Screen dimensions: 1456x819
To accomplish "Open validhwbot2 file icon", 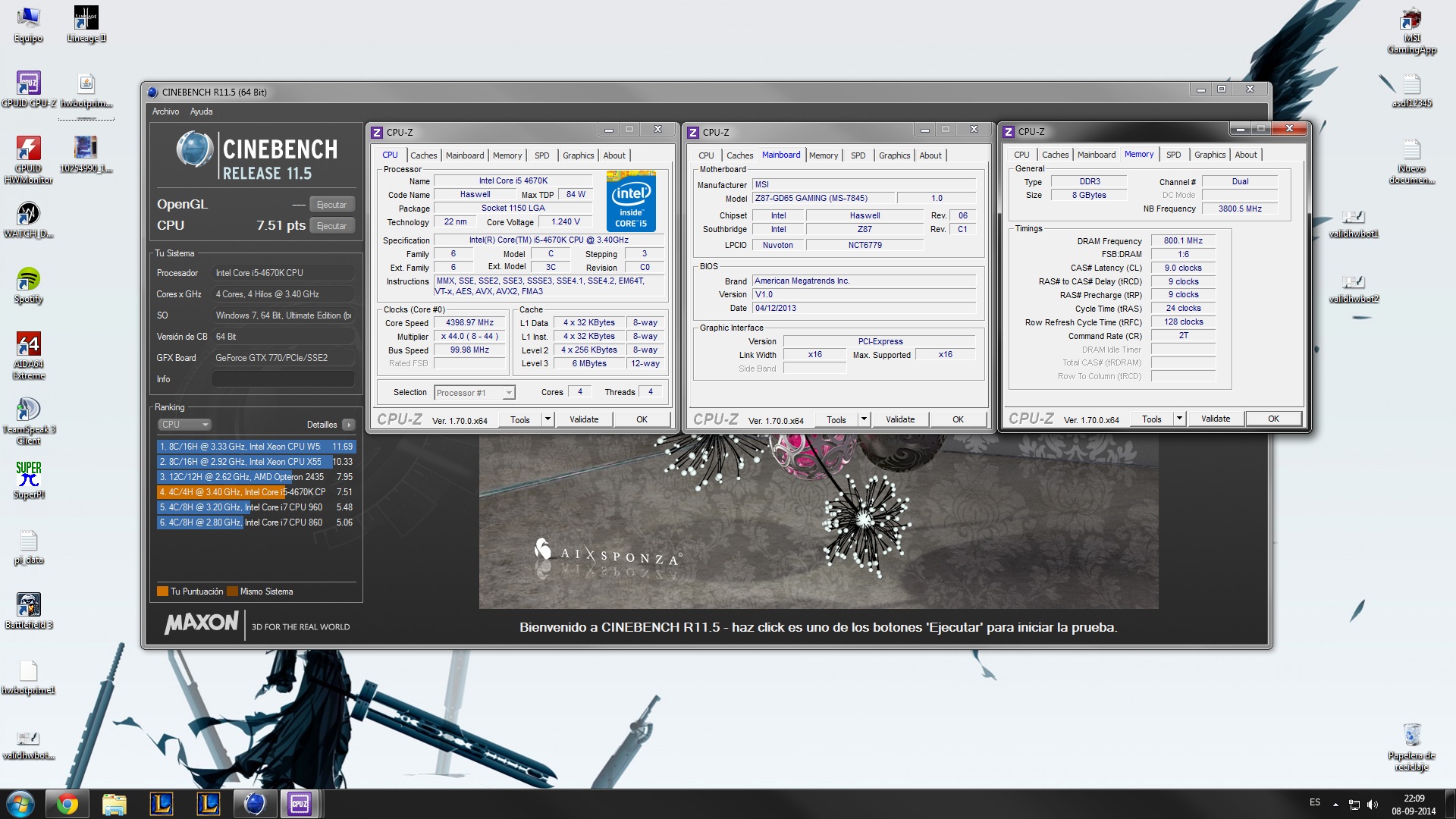I will 1354,289.
